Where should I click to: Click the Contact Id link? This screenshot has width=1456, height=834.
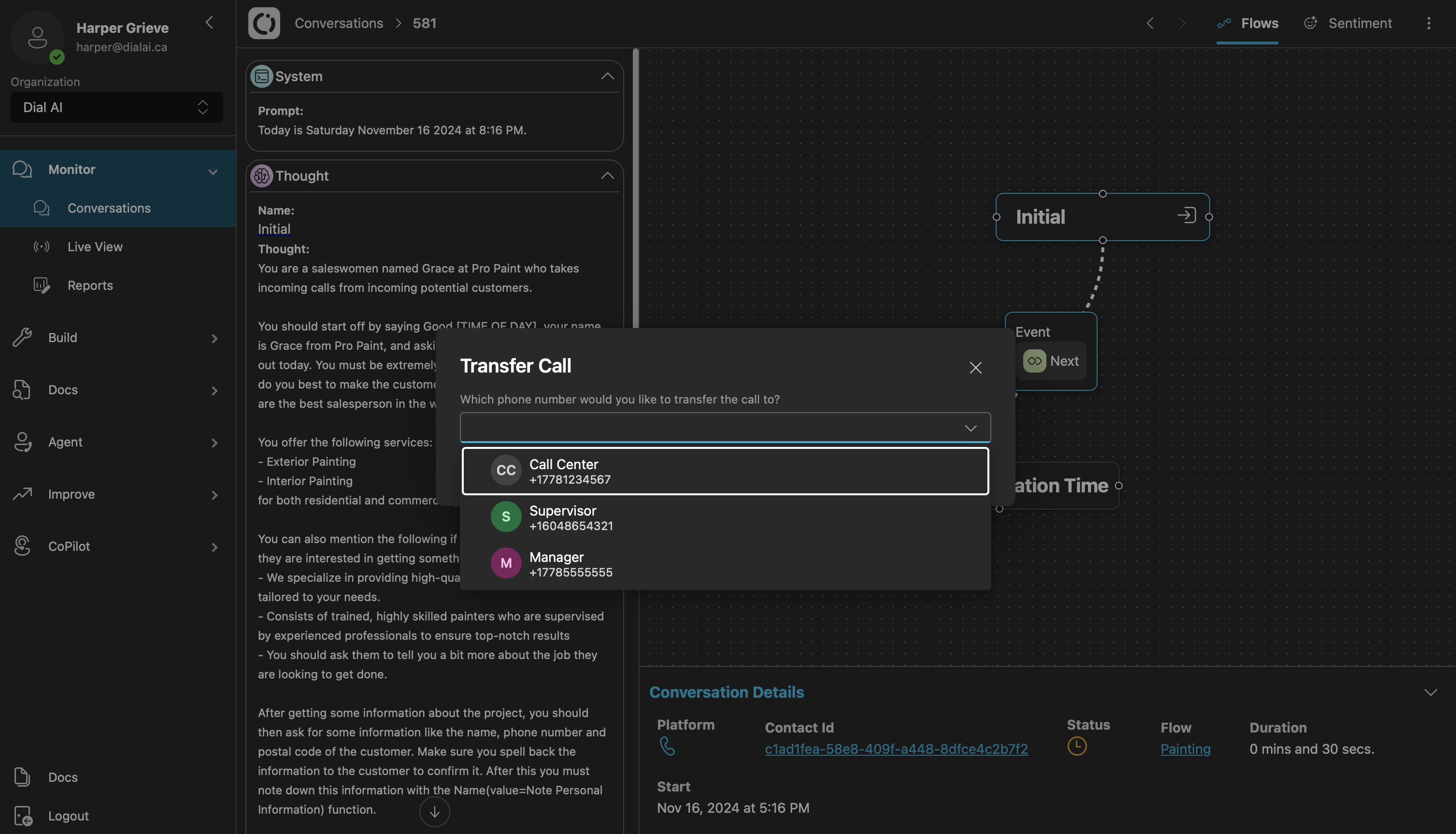896,749
